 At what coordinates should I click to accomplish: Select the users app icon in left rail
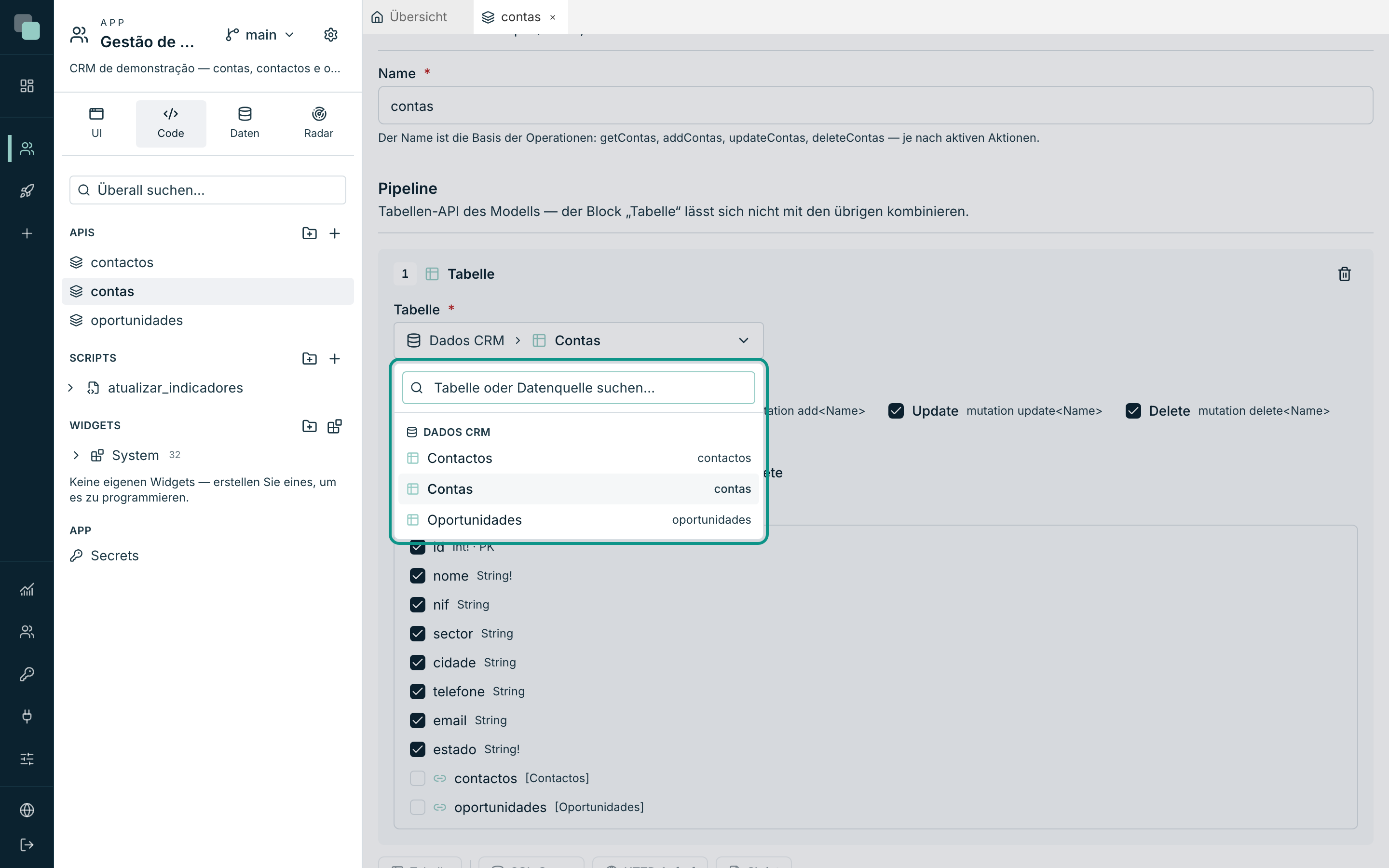[x=27, y=149]
